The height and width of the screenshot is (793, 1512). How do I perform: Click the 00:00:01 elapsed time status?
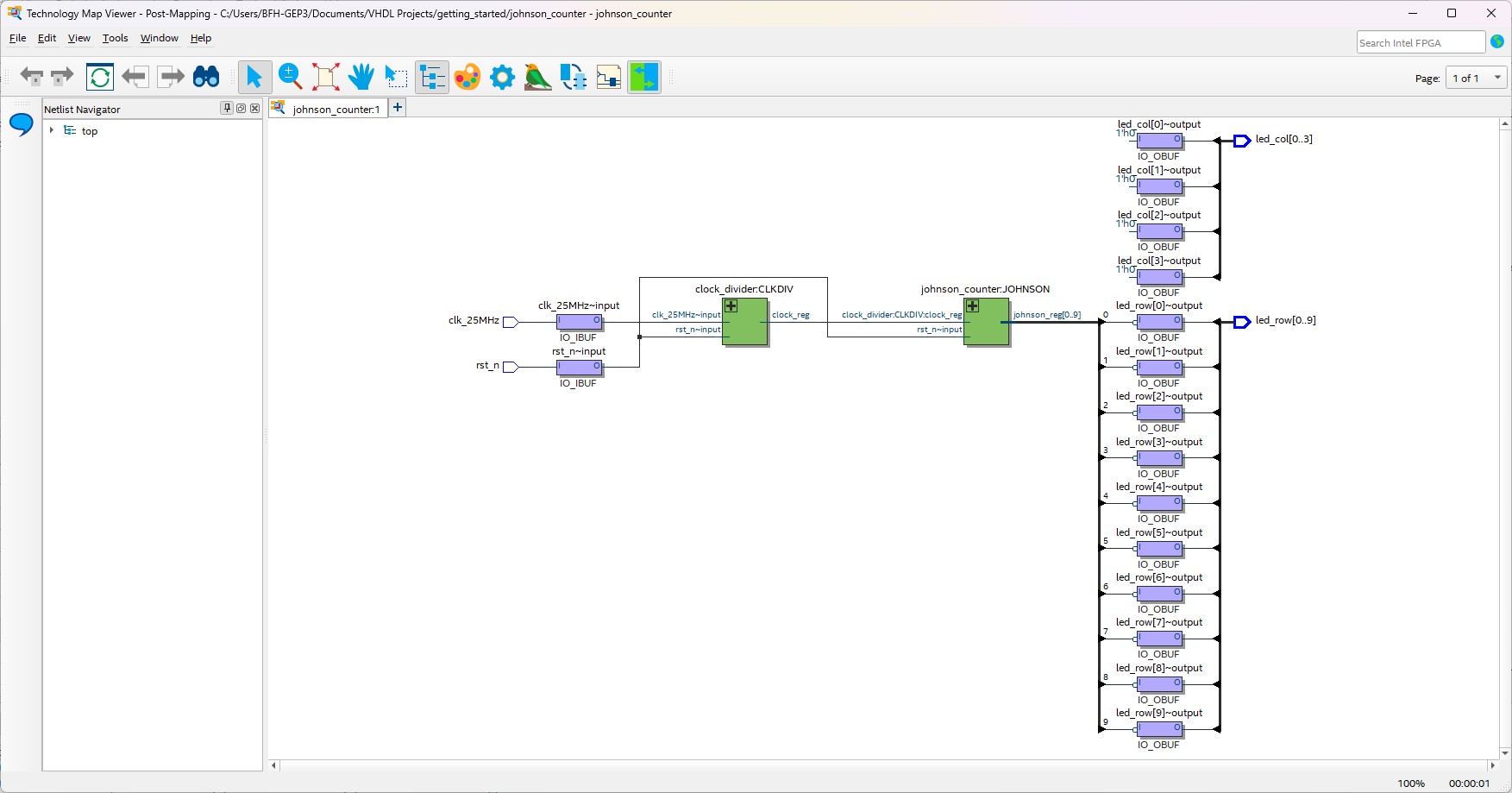1469,784
